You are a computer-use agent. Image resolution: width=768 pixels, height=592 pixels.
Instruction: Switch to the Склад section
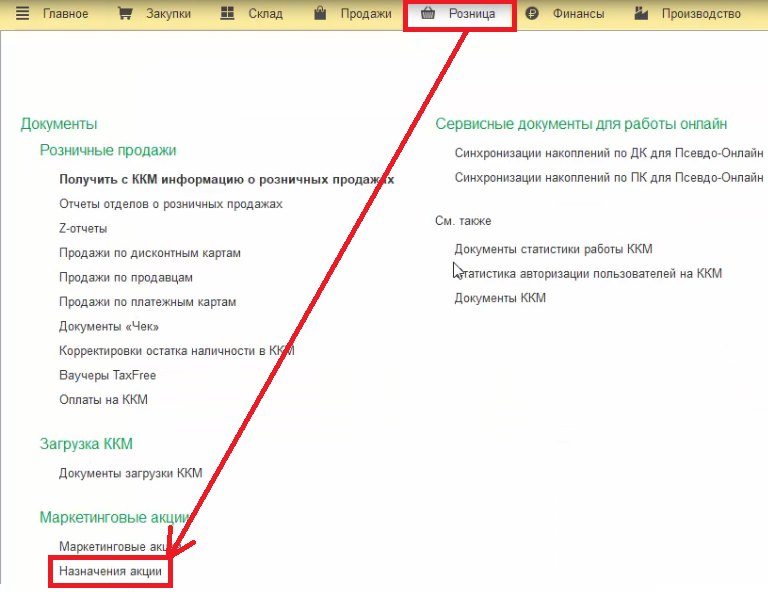point(265,14)
